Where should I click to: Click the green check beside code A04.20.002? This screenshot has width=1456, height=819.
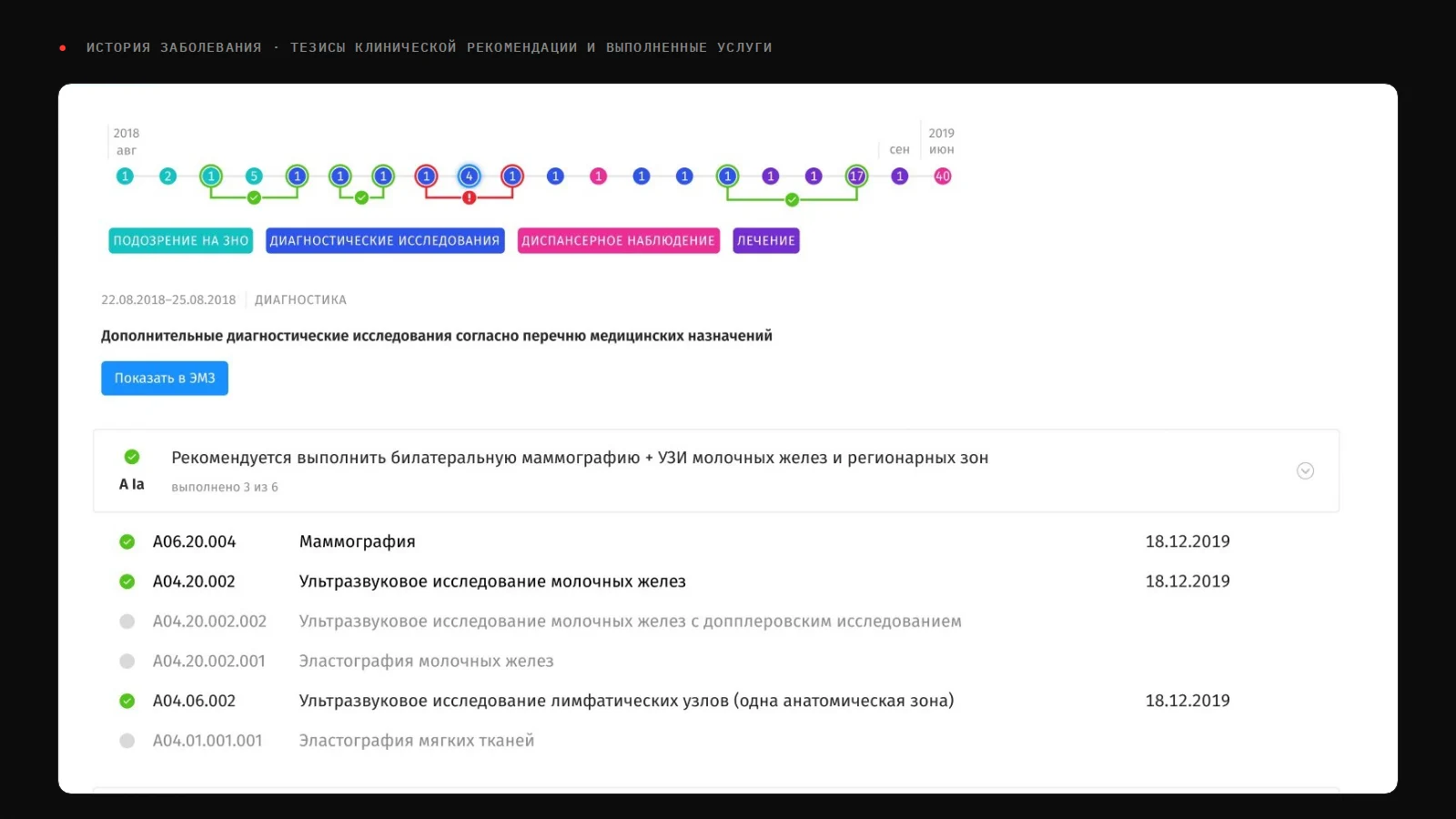[x=127, y=581]
